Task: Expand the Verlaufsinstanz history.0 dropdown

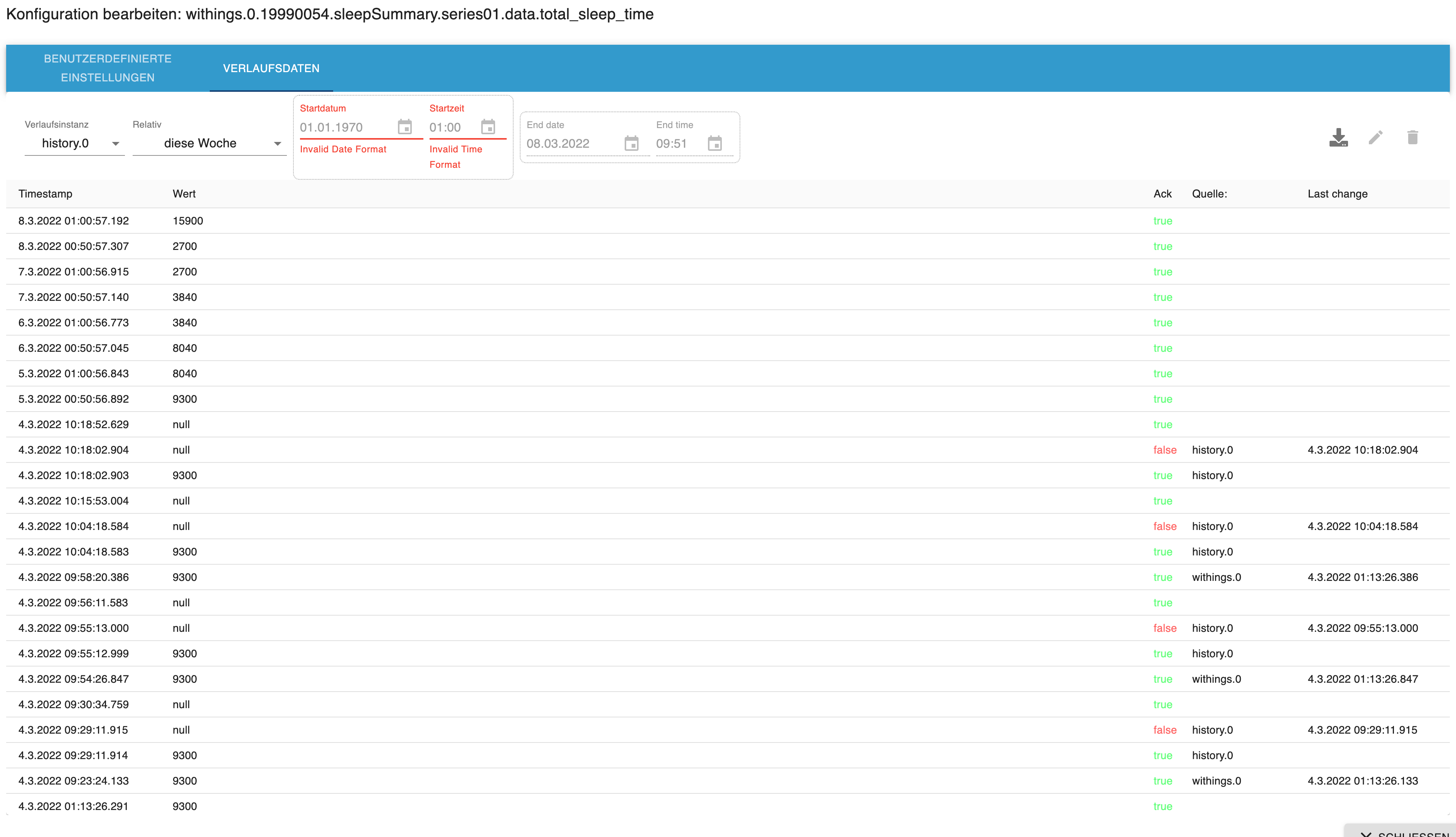Action: (75, 143)
